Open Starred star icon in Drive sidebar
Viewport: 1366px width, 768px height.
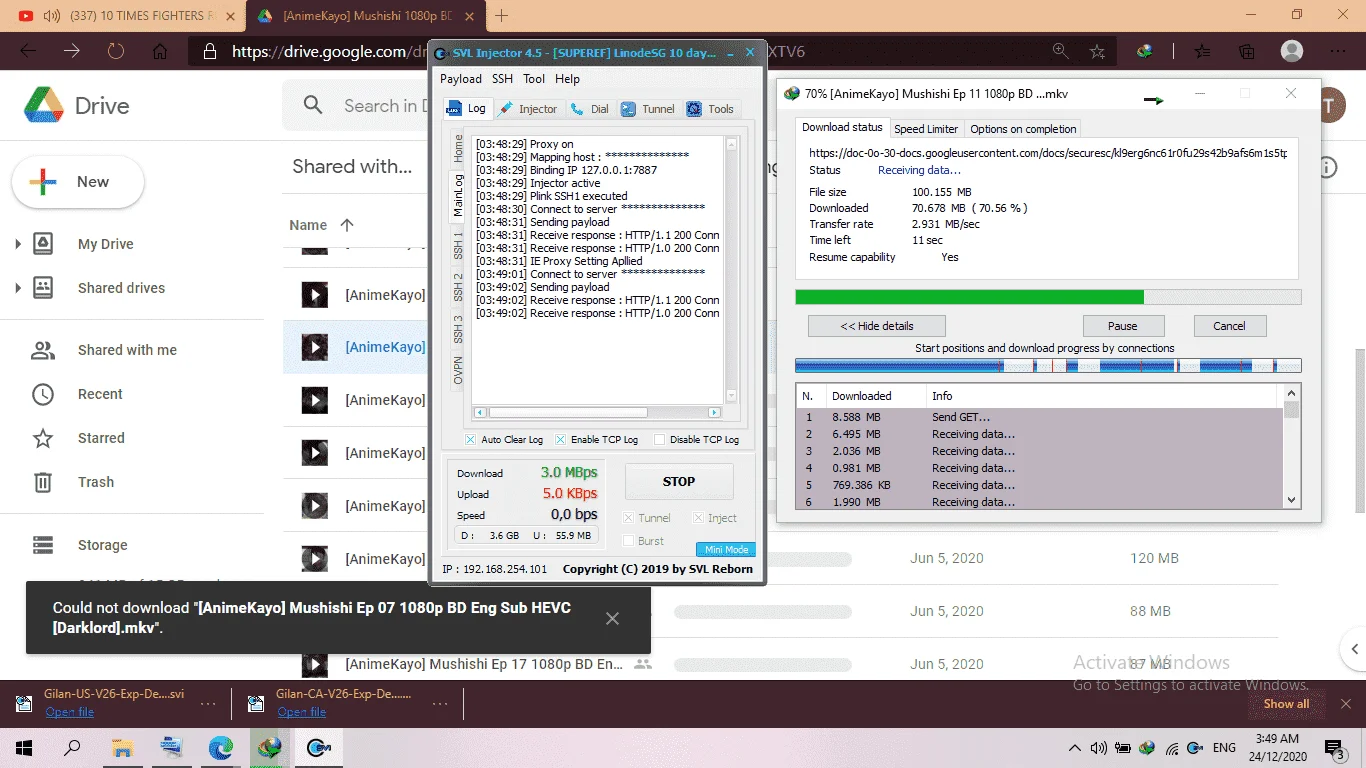43,438
